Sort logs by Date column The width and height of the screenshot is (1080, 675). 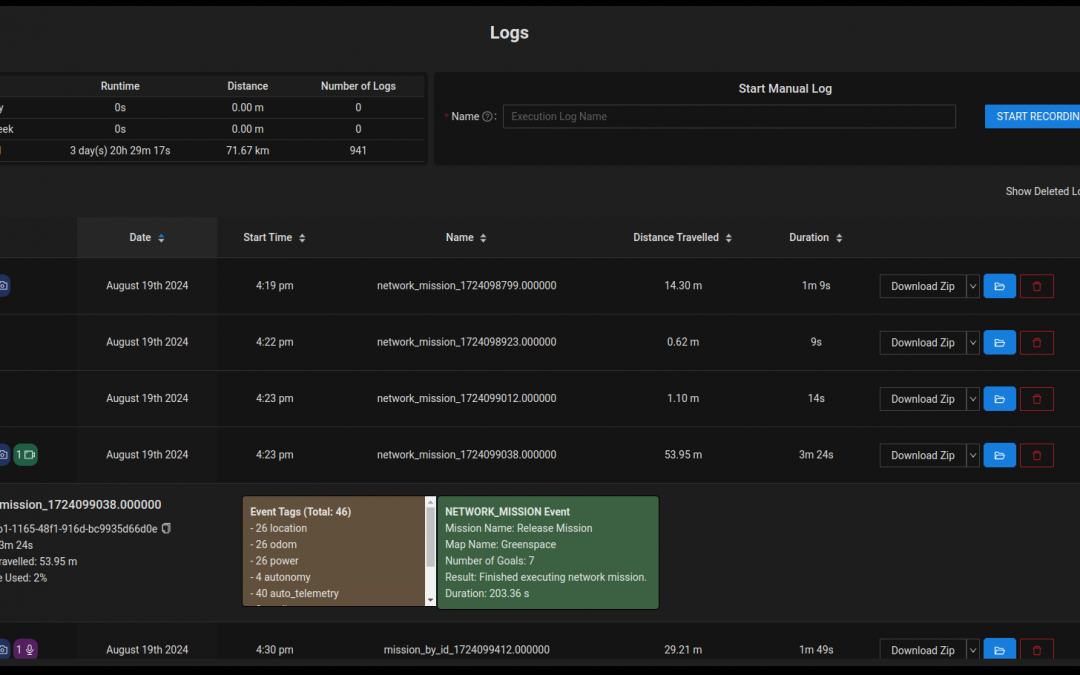point(146,238)
